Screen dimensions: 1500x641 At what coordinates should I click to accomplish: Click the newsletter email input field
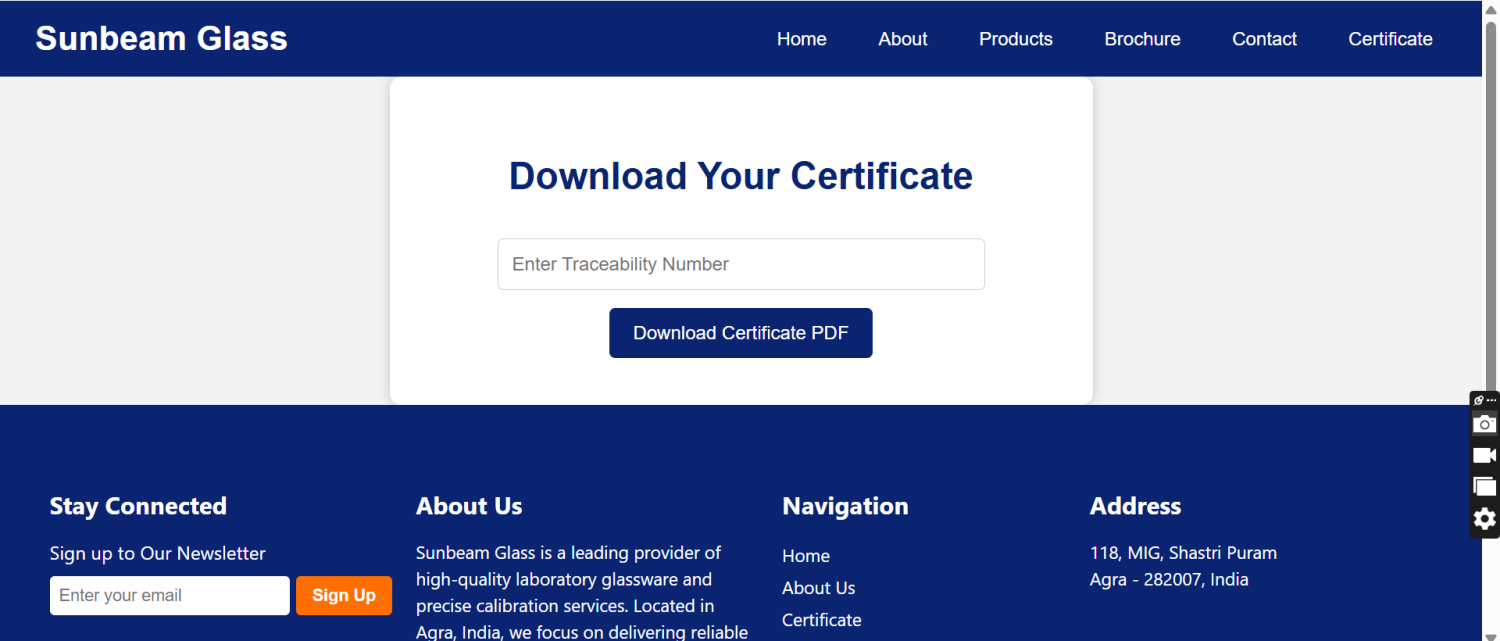tap(169, 595)
